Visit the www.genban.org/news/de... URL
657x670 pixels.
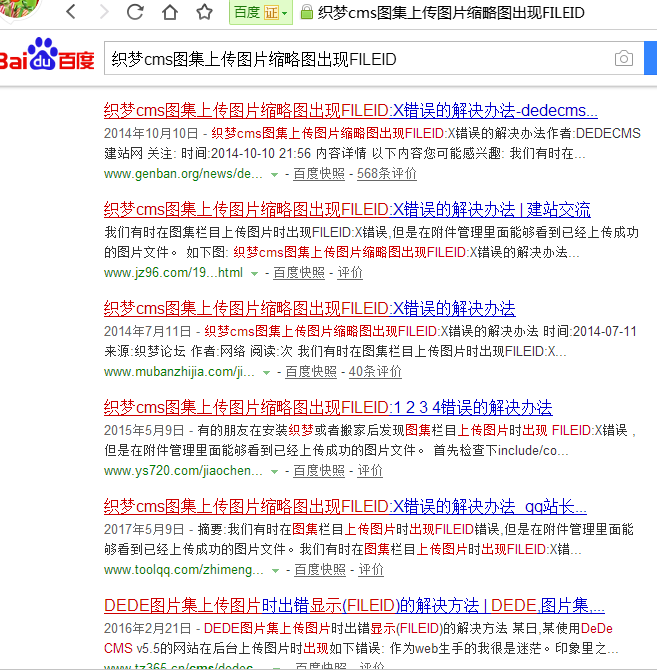[183, 173]
